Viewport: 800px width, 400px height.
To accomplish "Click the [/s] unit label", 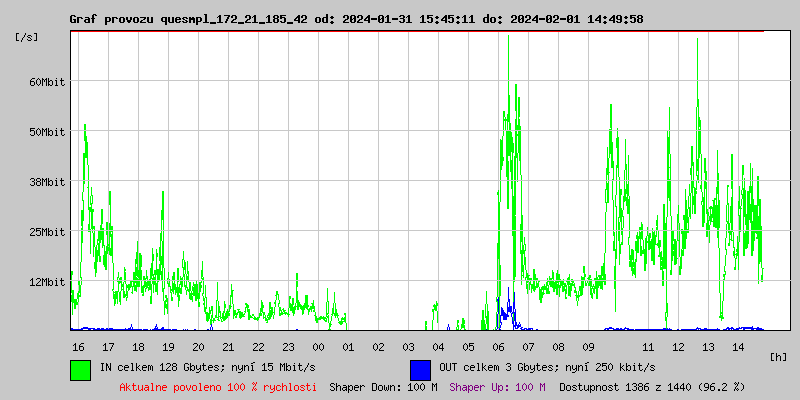I will [27, 37].
